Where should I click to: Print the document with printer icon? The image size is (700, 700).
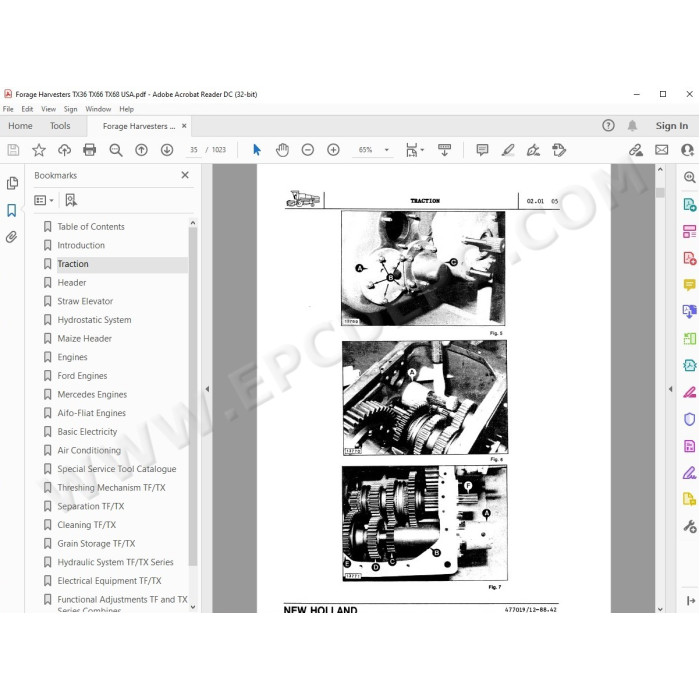[90, 150]
